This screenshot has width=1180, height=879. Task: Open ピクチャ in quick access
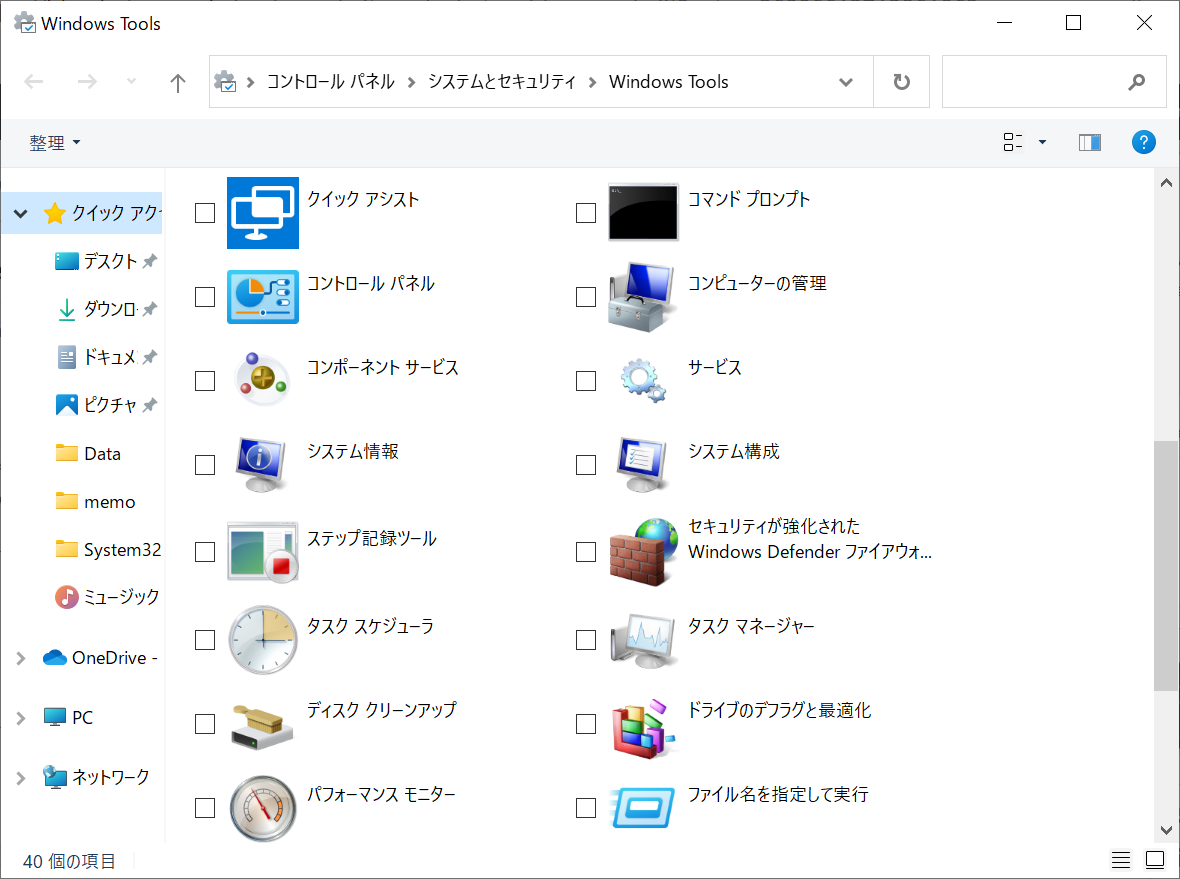pos(105,405)
